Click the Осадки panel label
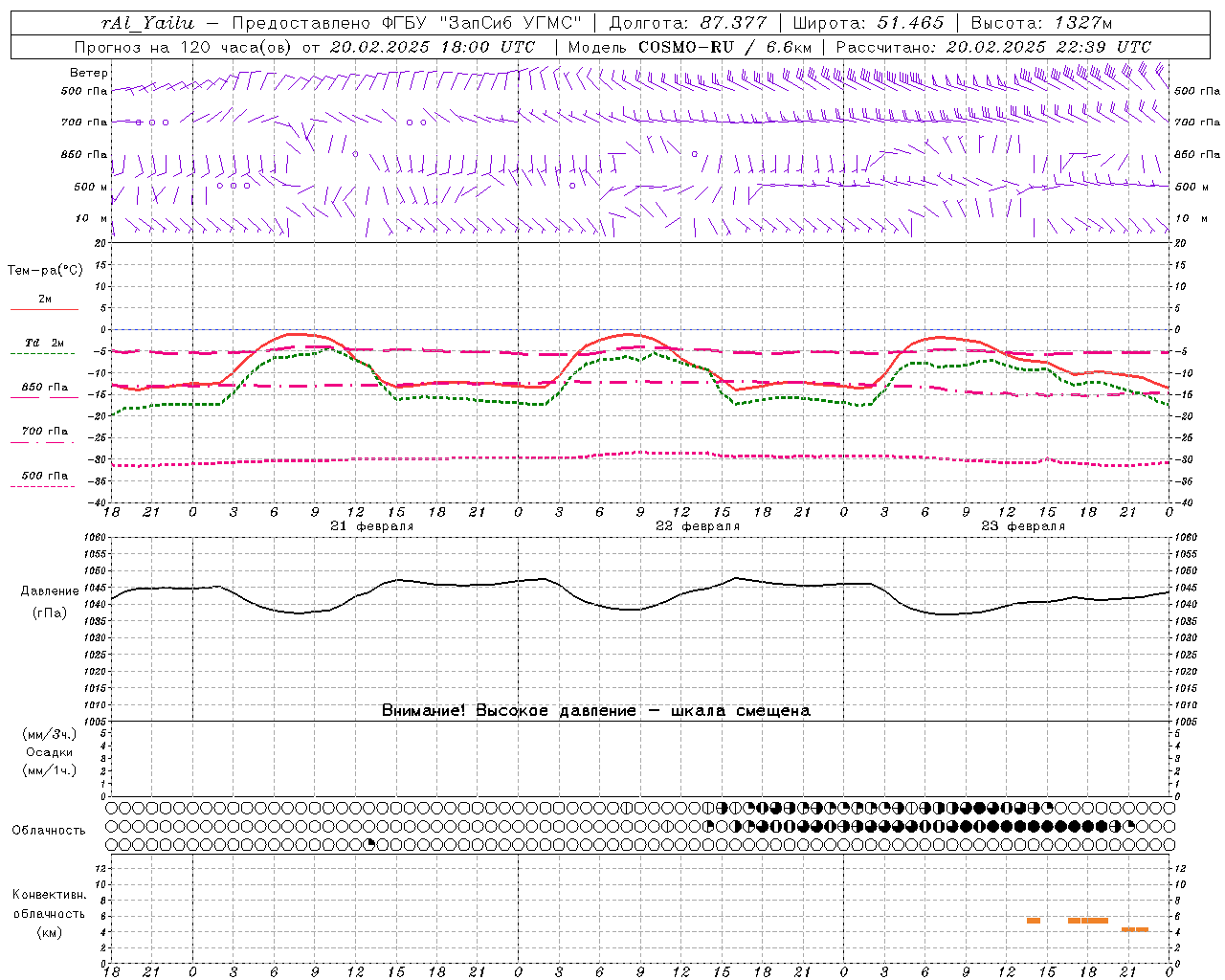1225x980 pixels. pyautogui.click(x=50, y=752)
